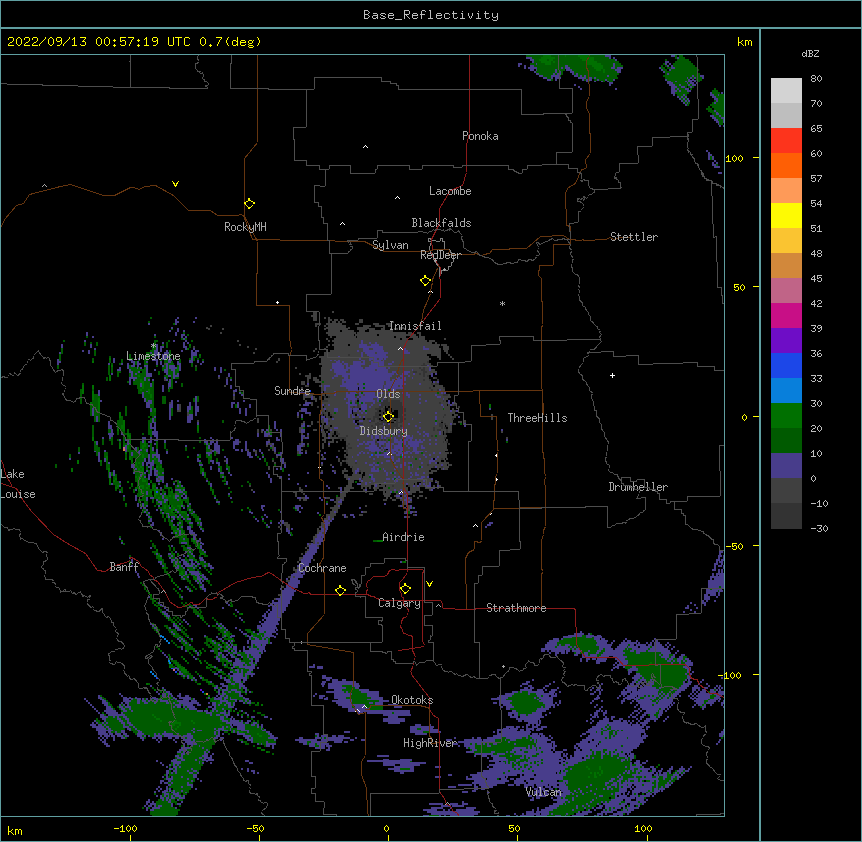Image resolution: width=862 pixels, height=842 pixels.
Task: Click the caret marker south of Ponoka
Action: point(365,147)
